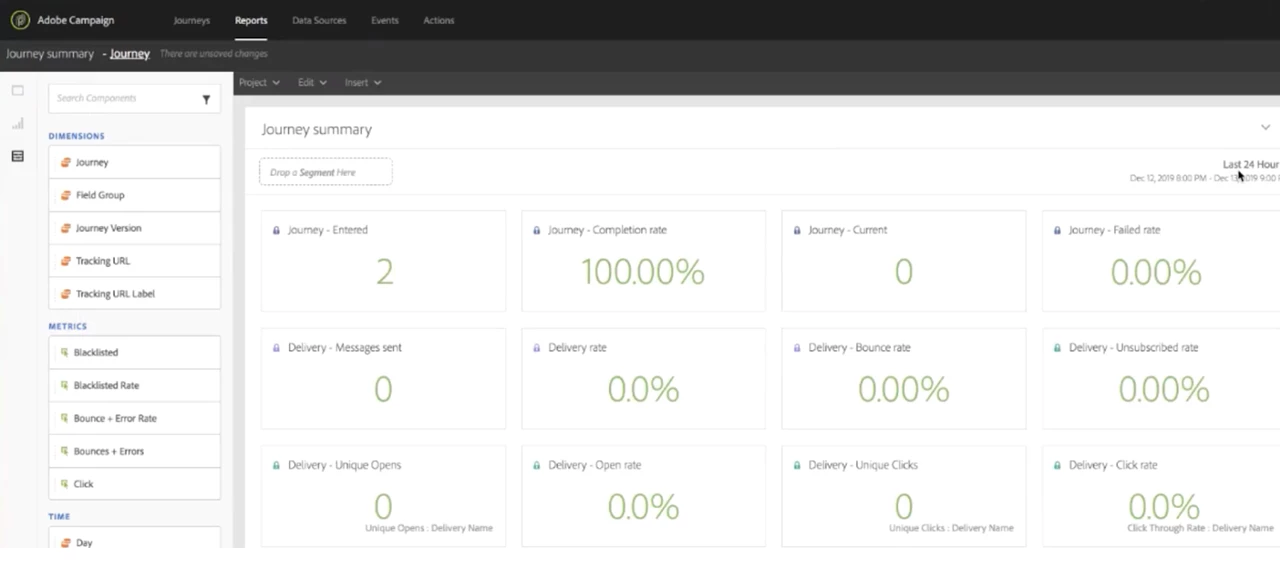Click lock icon on Delivery - Unique Clicks card
The width and height of the screenshot is (1280, 562).
pyautogui.click(x=797, y=465)
